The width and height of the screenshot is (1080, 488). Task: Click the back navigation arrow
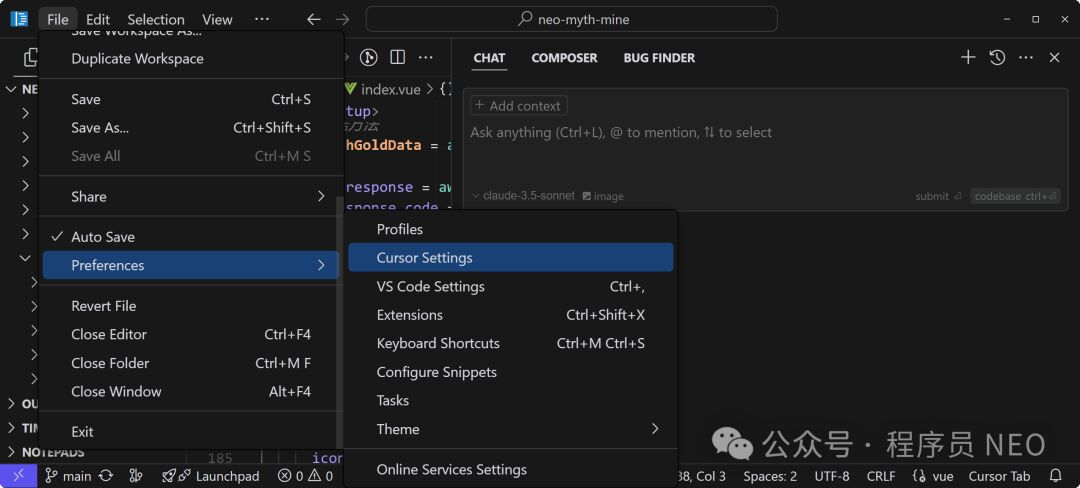point(314,19)
